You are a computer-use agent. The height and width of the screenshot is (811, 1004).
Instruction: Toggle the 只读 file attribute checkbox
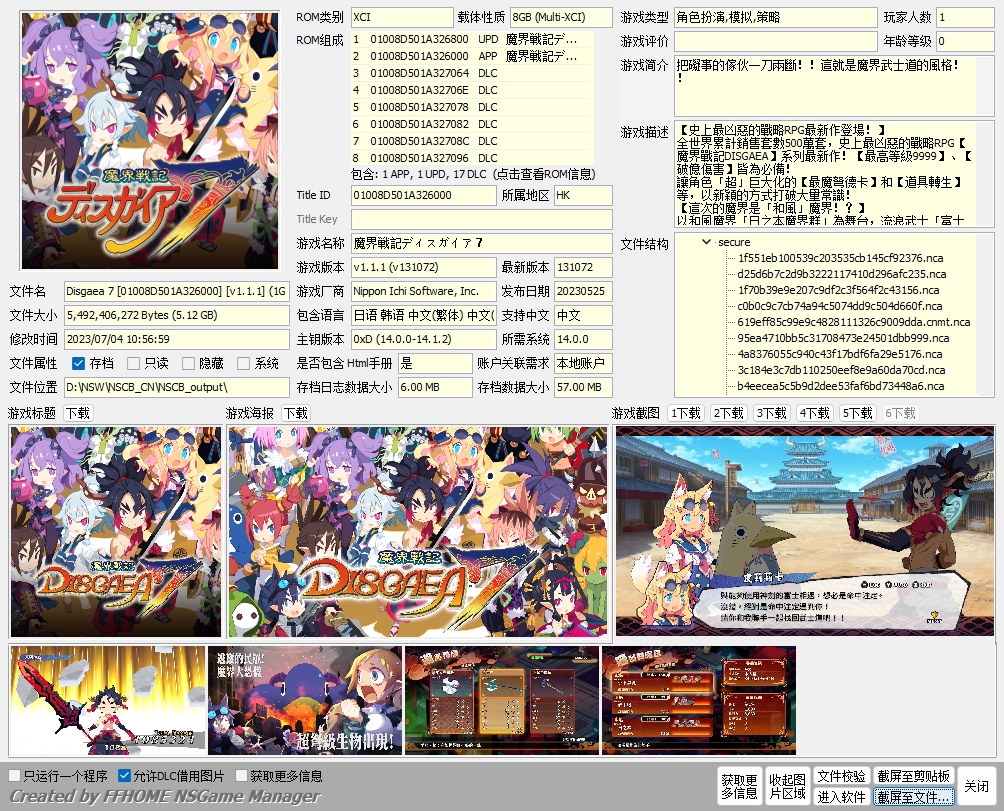point(133,364)
